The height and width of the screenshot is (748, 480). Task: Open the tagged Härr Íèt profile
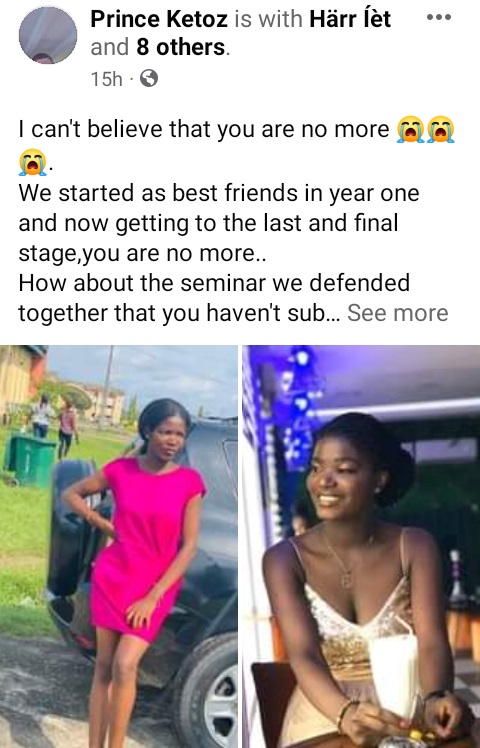(350, 20)
